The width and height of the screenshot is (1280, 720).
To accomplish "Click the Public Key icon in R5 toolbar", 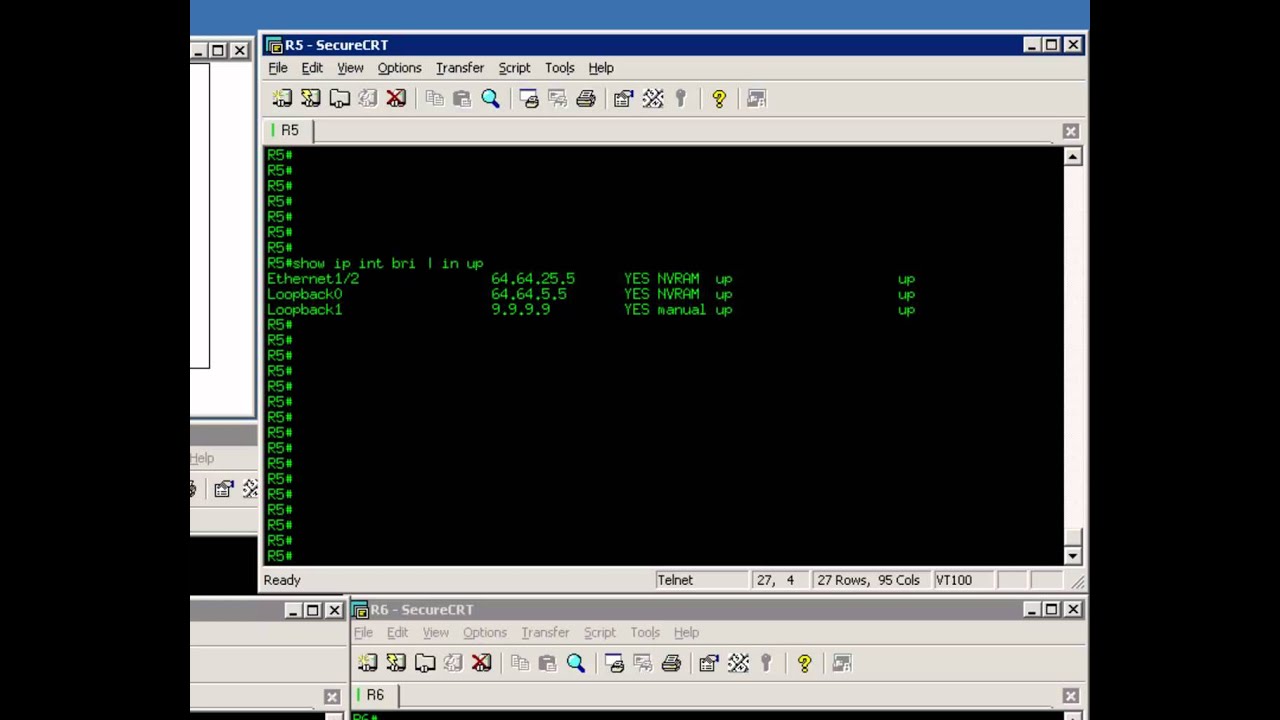I will [681, 98].
